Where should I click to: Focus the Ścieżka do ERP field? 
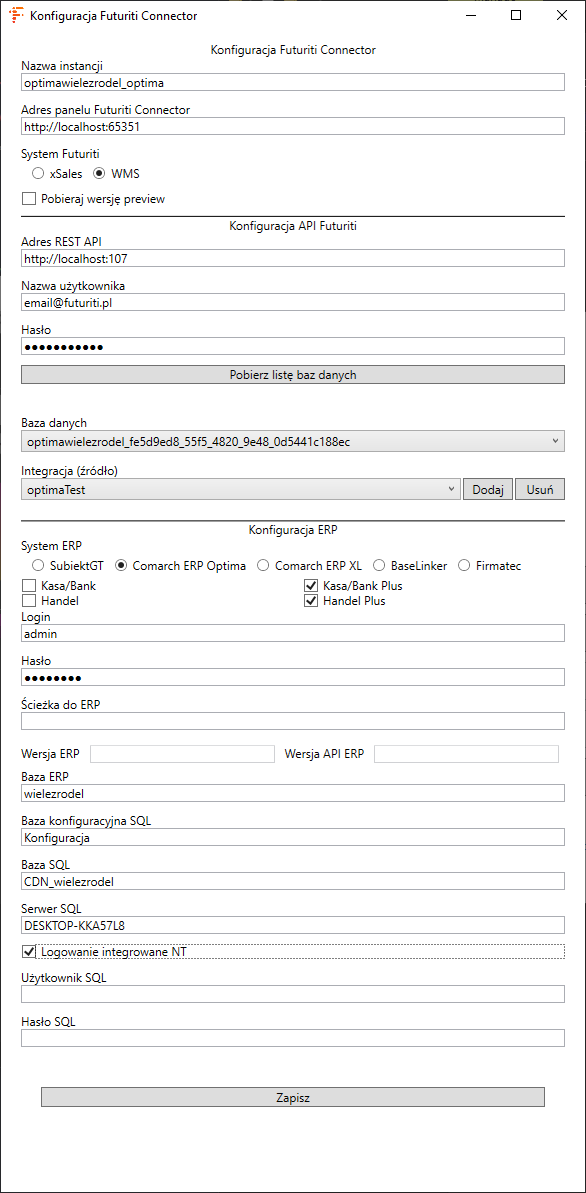pyautogui.click(x=293, y=721)
